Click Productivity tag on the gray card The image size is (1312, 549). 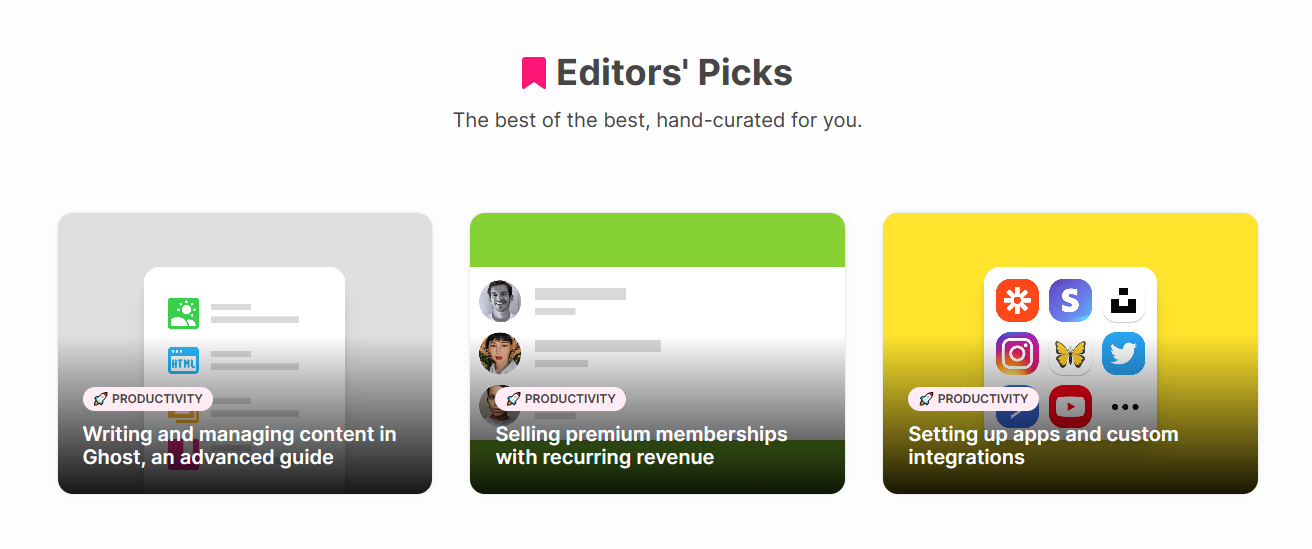tap(148, 399)
